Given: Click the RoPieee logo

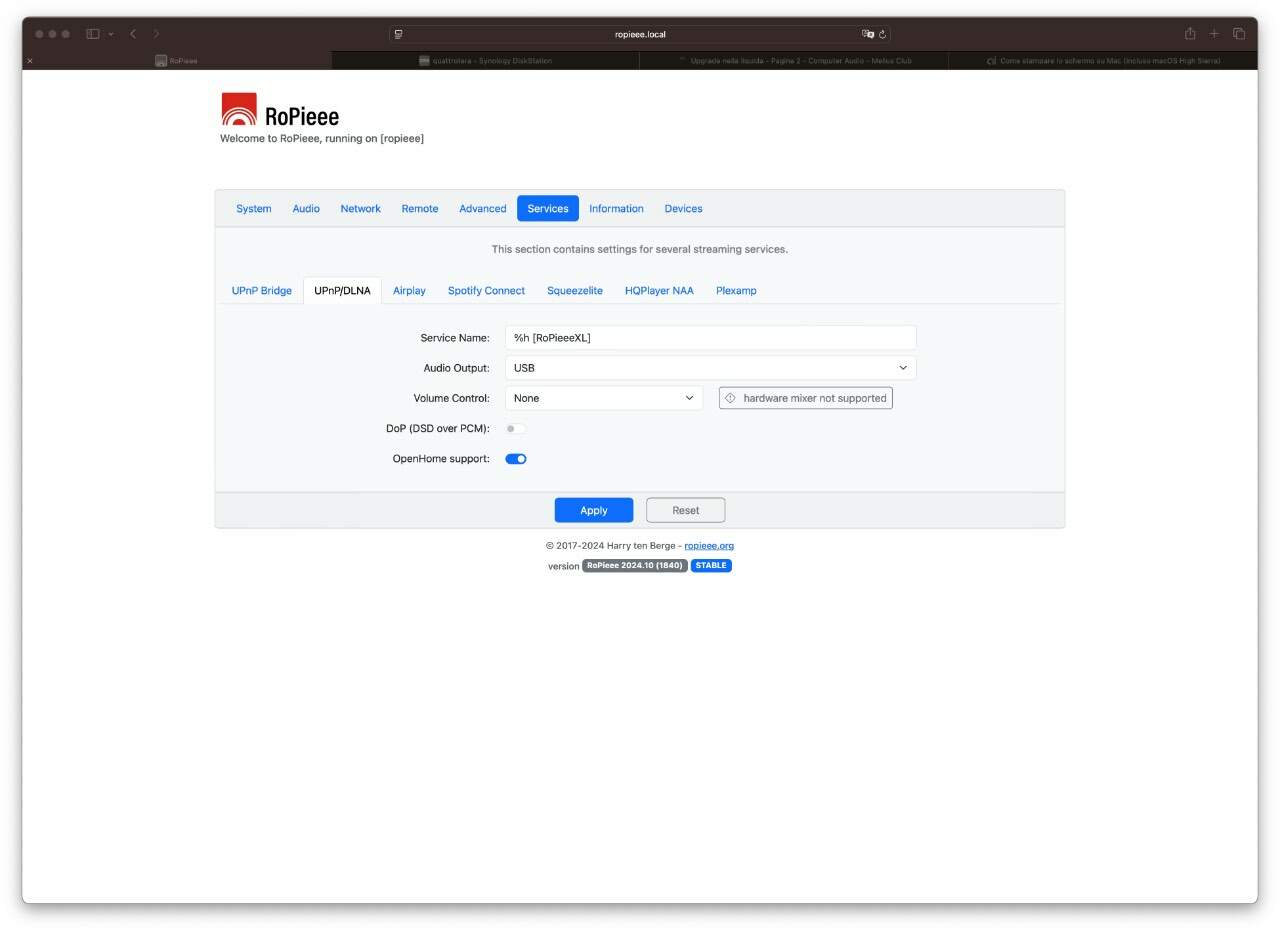Looking at the screenshot, I should pos(280,110).
